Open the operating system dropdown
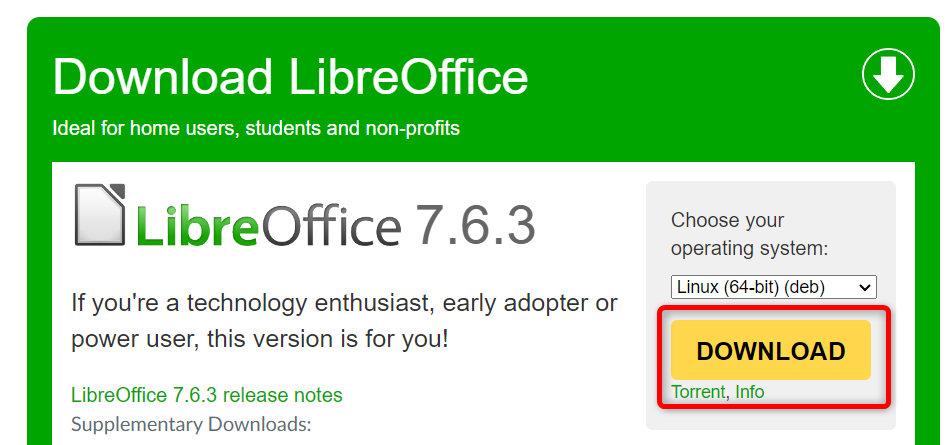The height and width of the screenshot is (445, 949). tap(773, 287)
